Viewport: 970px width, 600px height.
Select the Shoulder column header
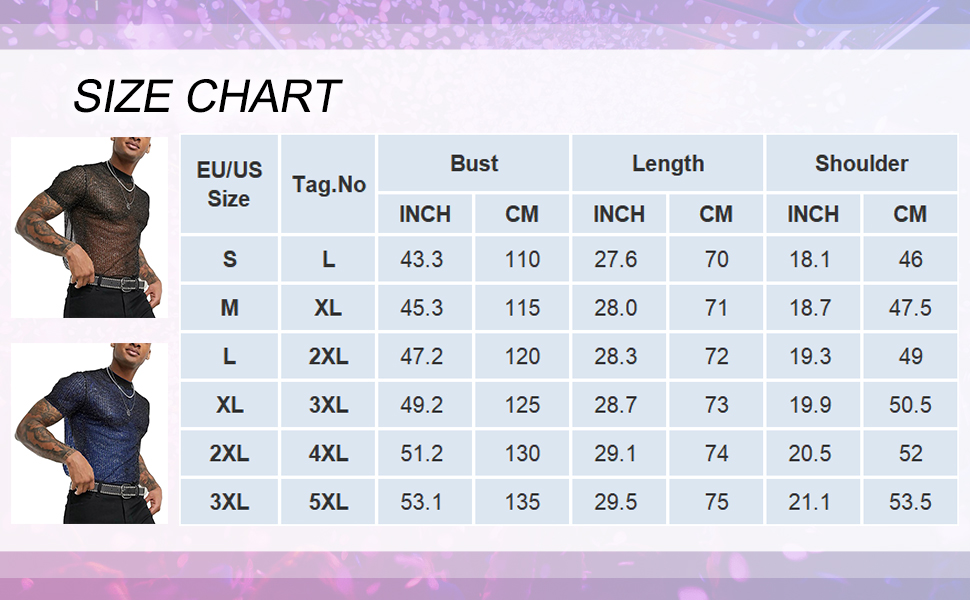pyautogui.click(x=862, y=164)
